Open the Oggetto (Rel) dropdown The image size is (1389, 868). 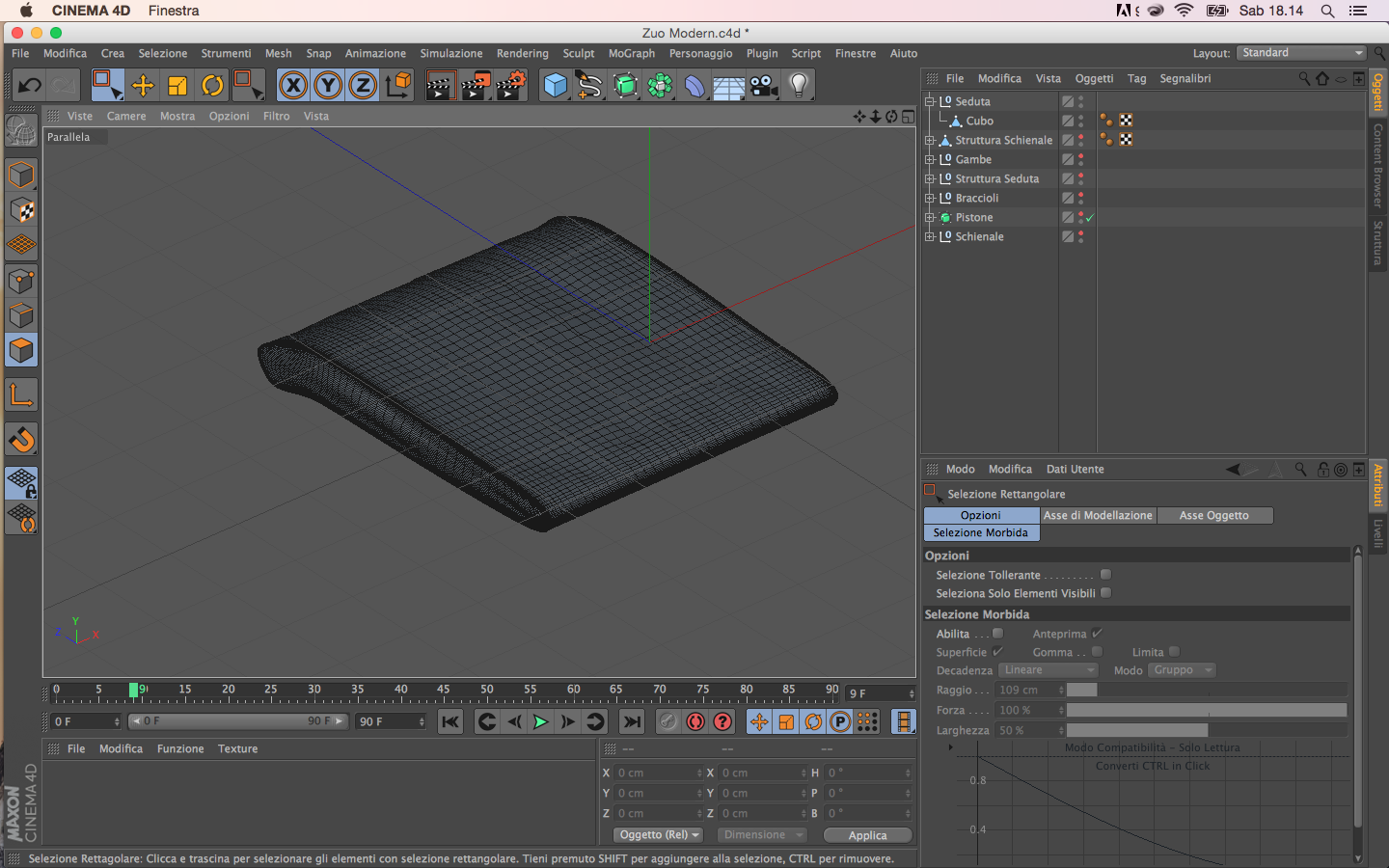(659, 835)
